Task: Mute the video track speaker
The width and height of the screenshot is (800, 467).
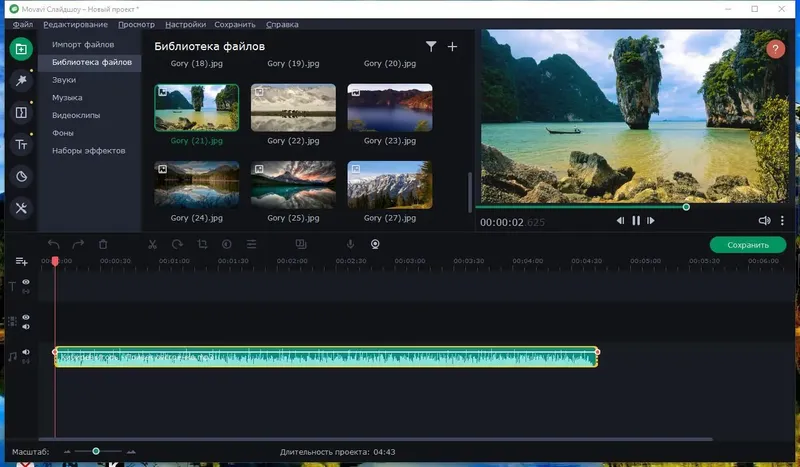Action: [26, 327]
